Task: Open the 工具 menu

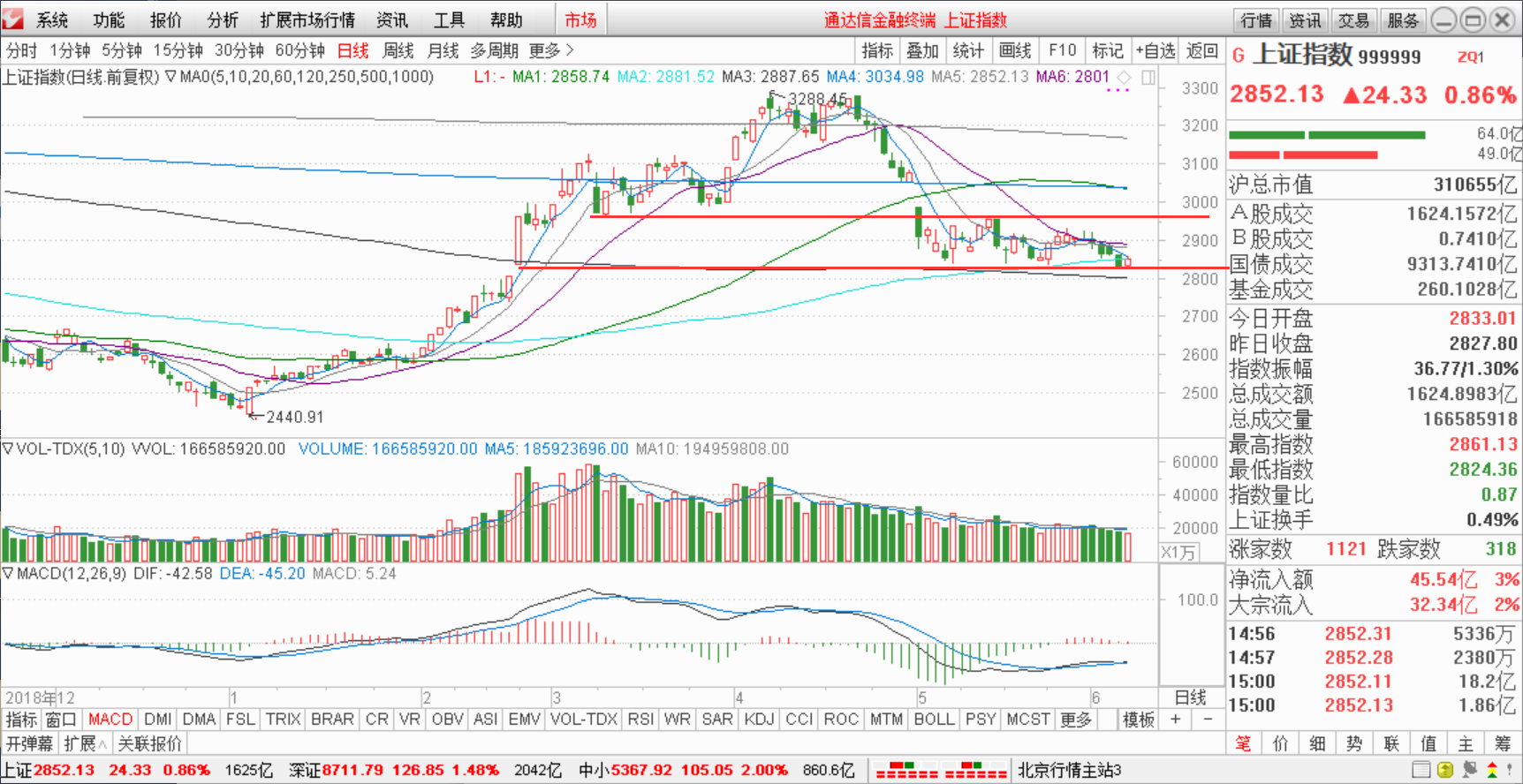Action: point(449,19)
